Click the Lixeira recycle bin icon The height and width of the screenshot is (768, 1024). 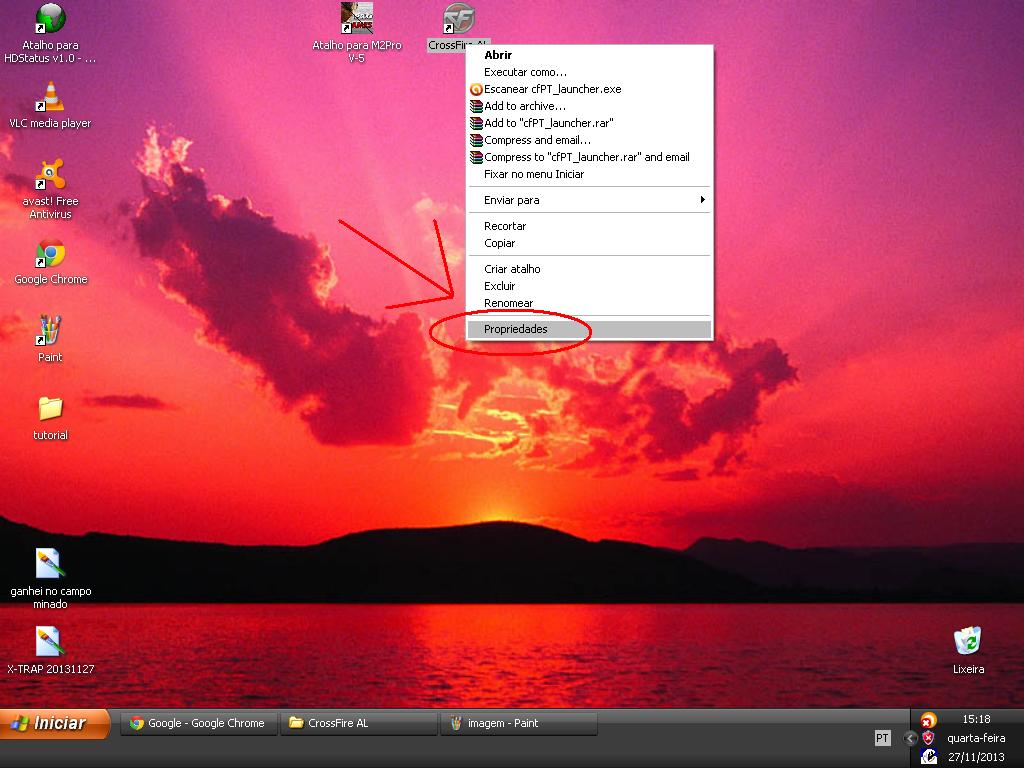click(x=967, y=642)
